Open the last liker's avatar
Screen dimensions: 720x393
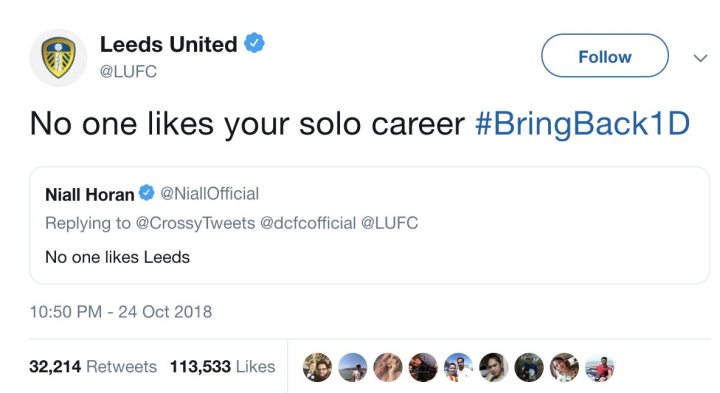point(600,367)
